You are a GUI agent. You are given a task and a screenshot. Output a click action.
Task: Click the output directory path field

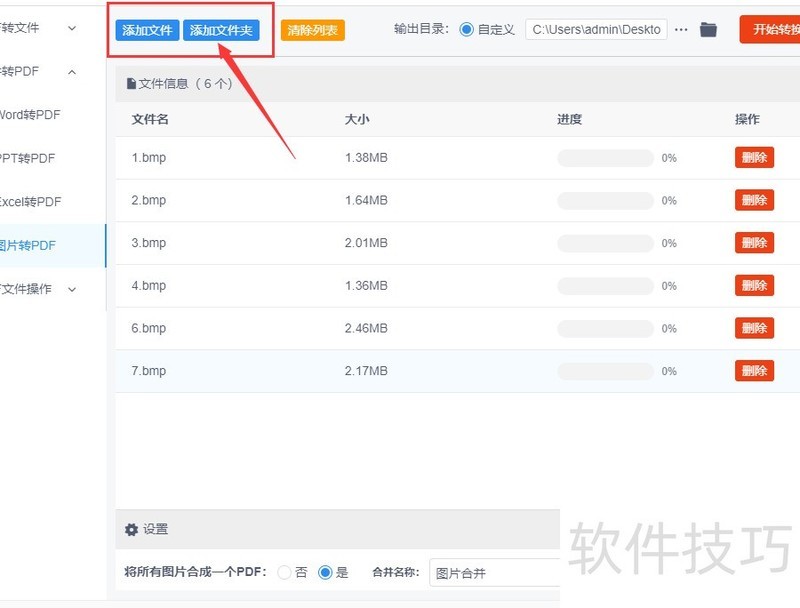point(596,30)
